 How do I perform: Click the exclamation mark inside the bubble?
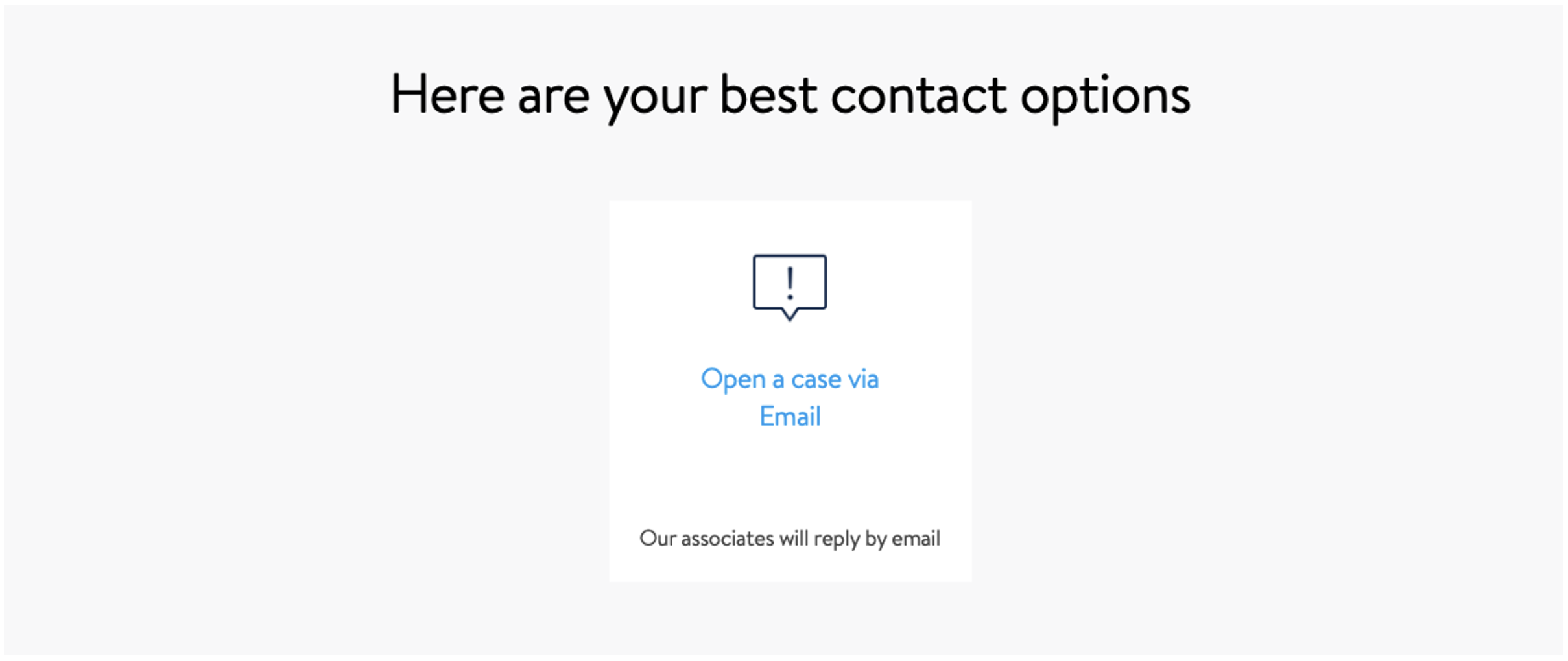(x=789, y=283)
